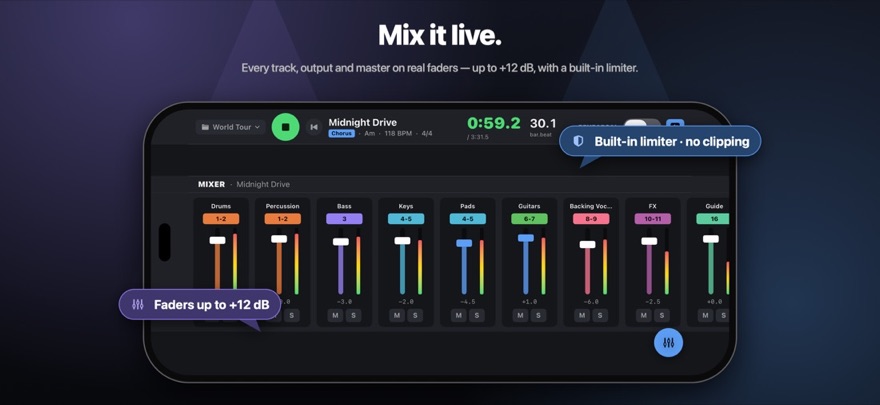Viewport: 880px width, 405px height.
Task: Mute the Pads channel
Action: pyautogui.click(x=459, y=316)
